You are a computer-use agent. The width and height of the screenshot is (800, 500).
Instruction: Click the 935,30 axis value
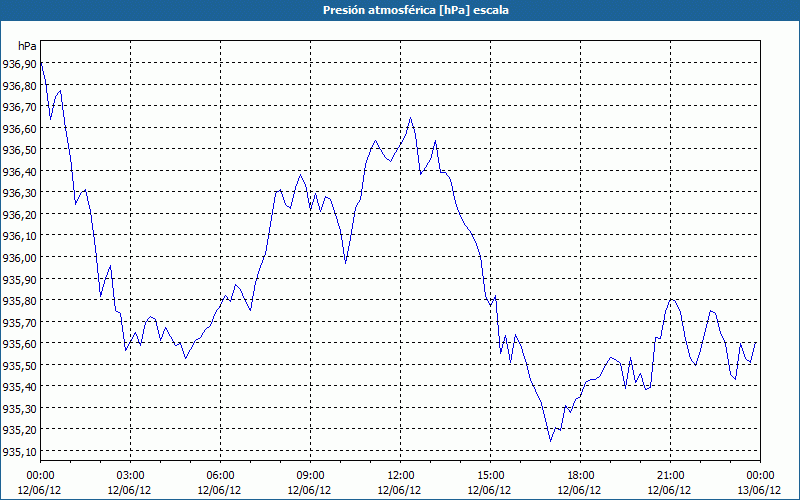pyautogui.click(x=19, y=408)
